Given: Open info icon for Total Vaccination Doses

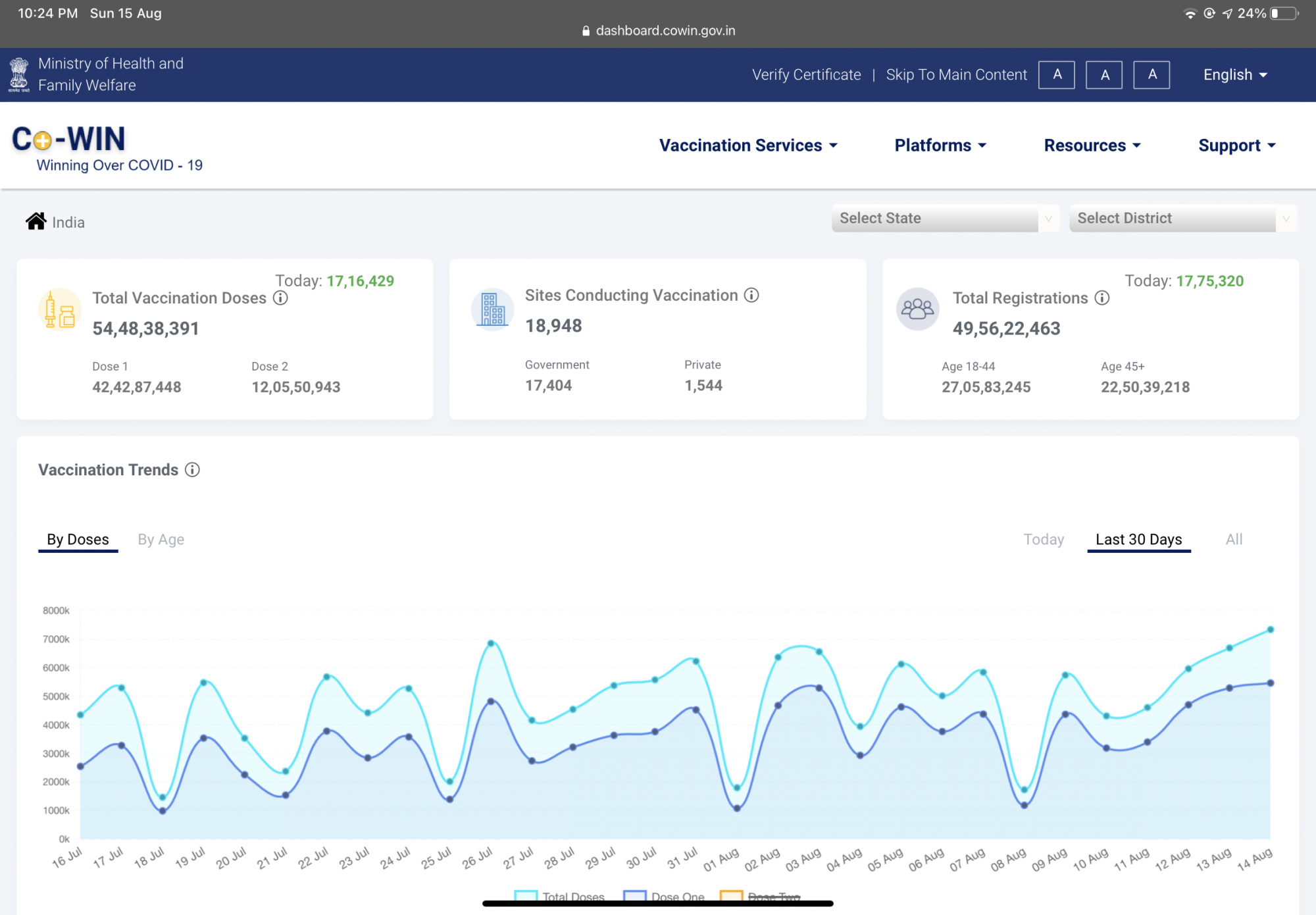Looking at the screenshot, I should coord(280,298).
